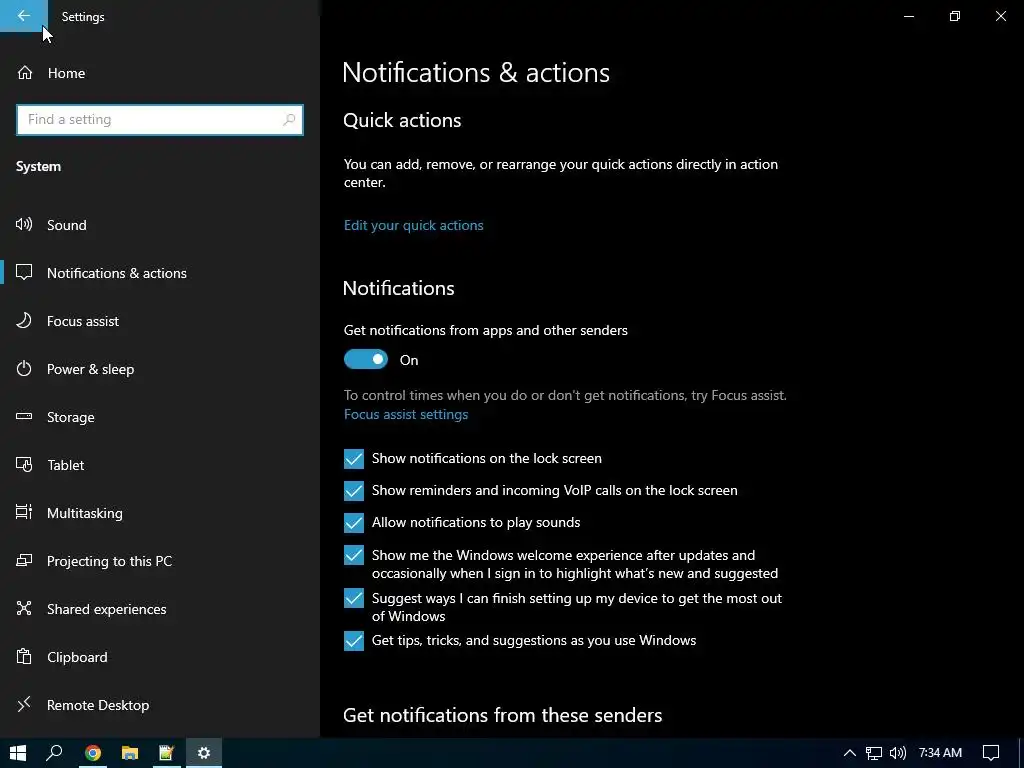Show hidden tray icons chevron
1024x768 pixels.
click(x=850, y=753)
